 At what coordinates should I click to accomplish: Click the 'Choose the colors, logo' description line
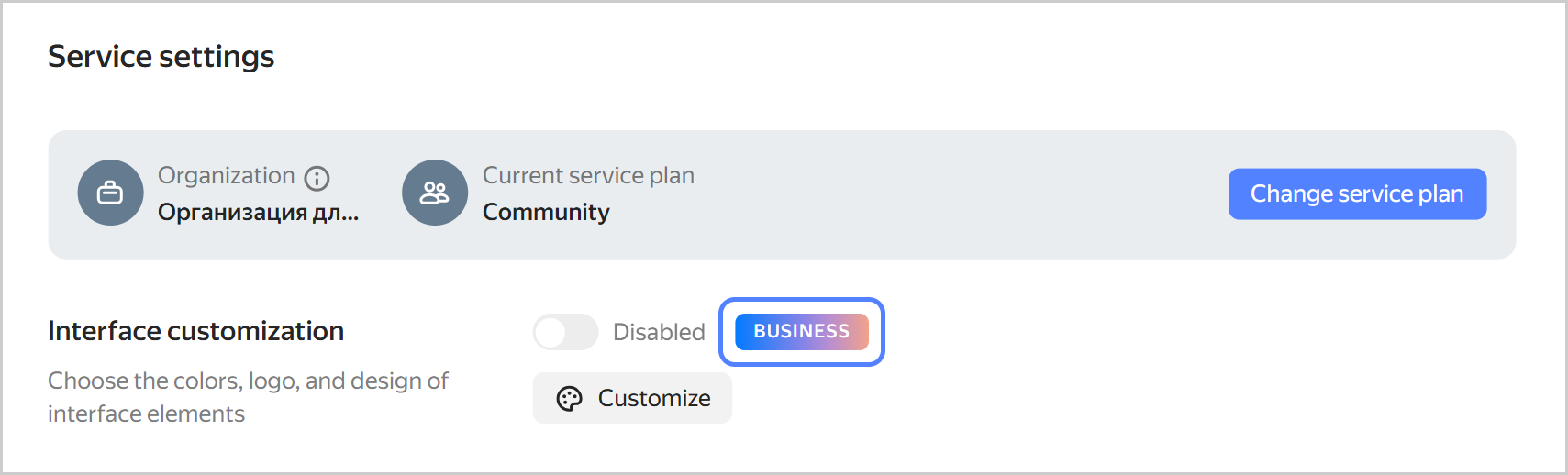click(x=248, y=381)
